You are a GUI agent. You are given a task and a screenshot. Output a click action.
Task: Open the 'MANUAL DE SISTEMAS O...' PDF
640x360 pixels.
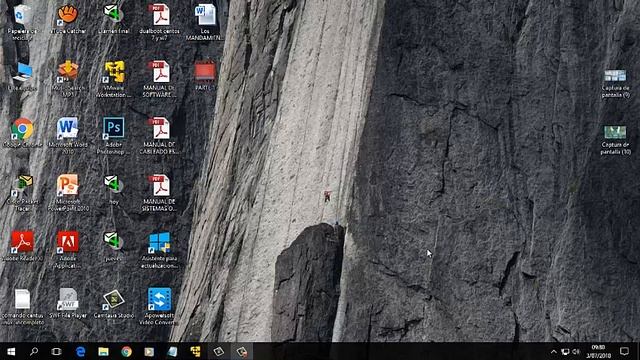click(160, 193)
